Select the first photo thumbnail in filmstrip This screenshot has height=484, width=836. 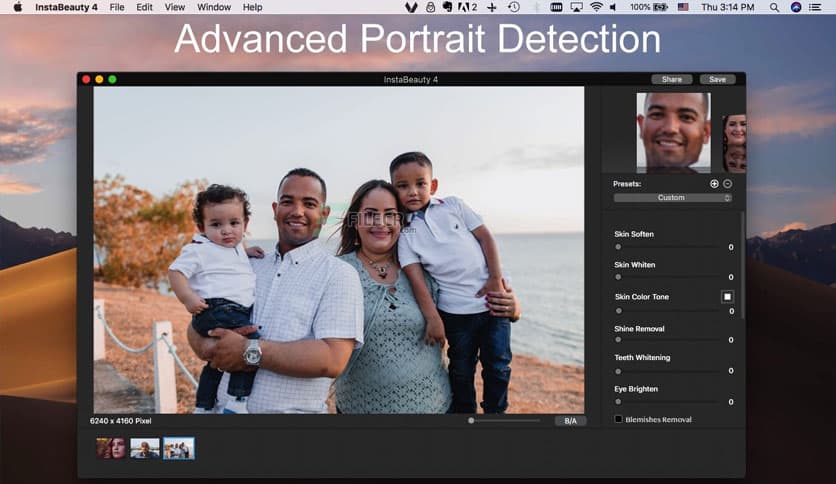coord(111,448)
